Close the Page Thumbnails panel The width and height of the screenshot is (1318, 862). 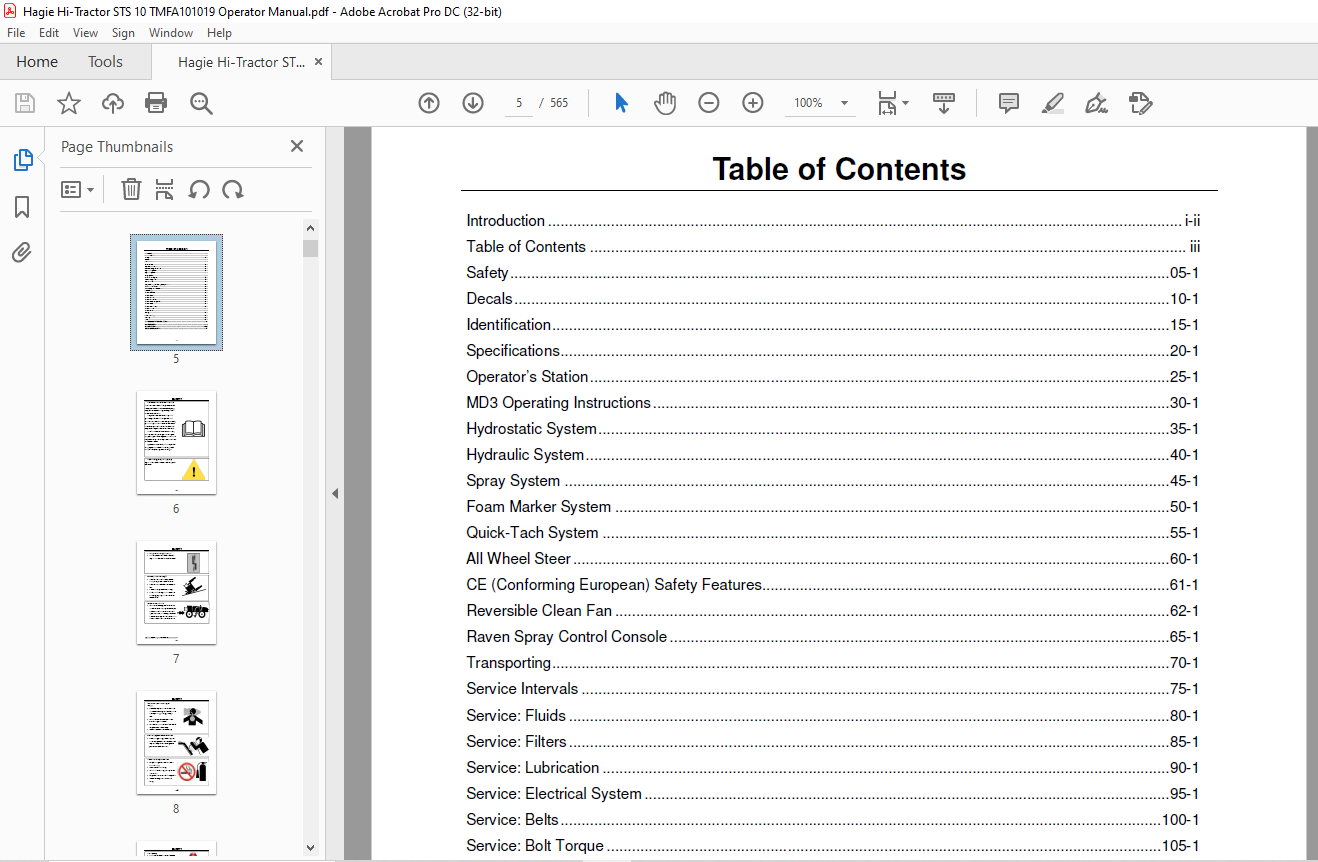point(297,146)
